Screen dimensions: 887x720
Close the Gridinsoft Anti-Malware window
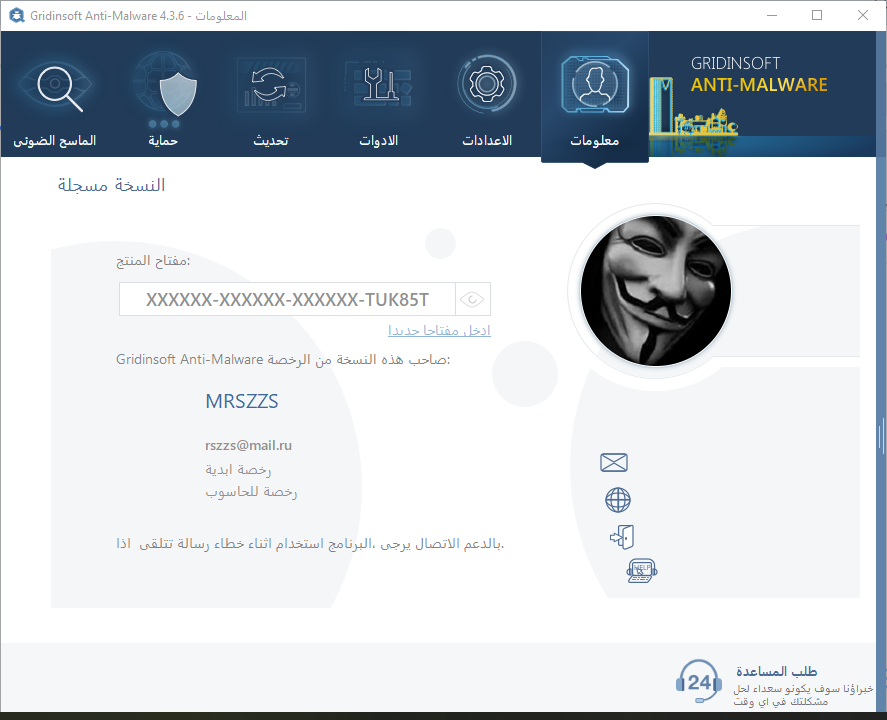coord(863,15)
